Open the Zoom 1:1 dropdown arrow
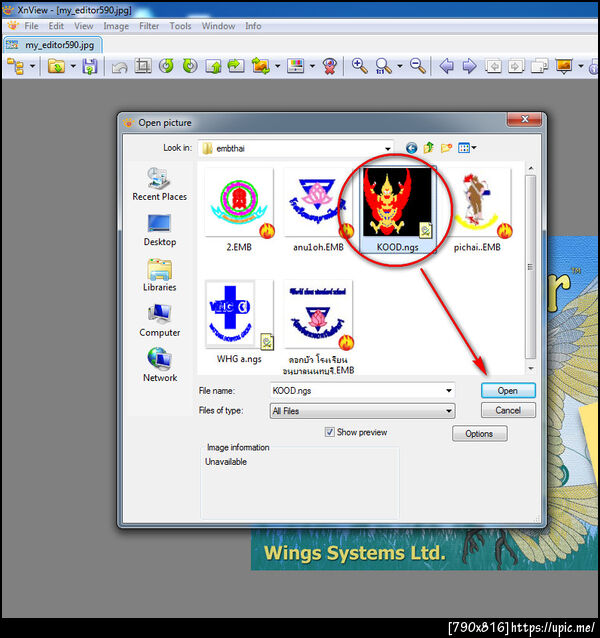Screen dimensions: 600x638 (400, 66)
